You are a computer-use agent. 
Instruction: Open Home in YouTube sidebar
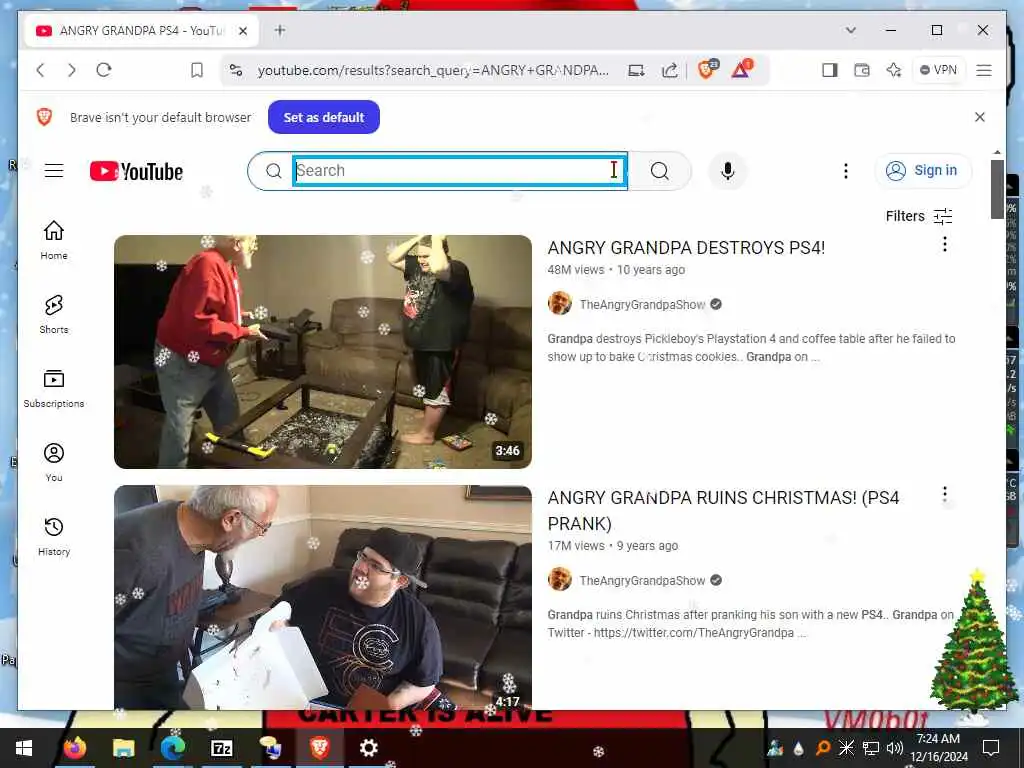point(54,240)
